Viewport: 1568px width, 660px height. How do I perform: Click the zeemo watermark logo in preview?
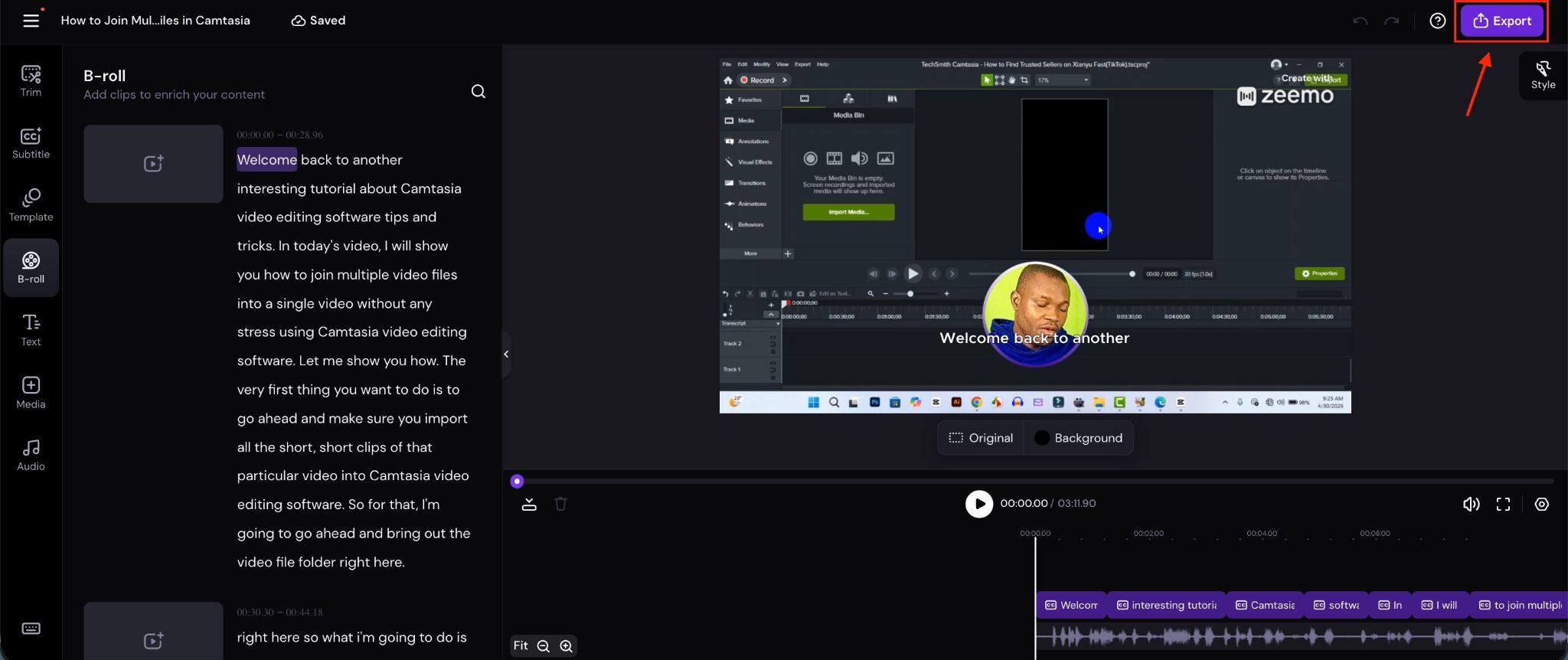coord(1285,96)
